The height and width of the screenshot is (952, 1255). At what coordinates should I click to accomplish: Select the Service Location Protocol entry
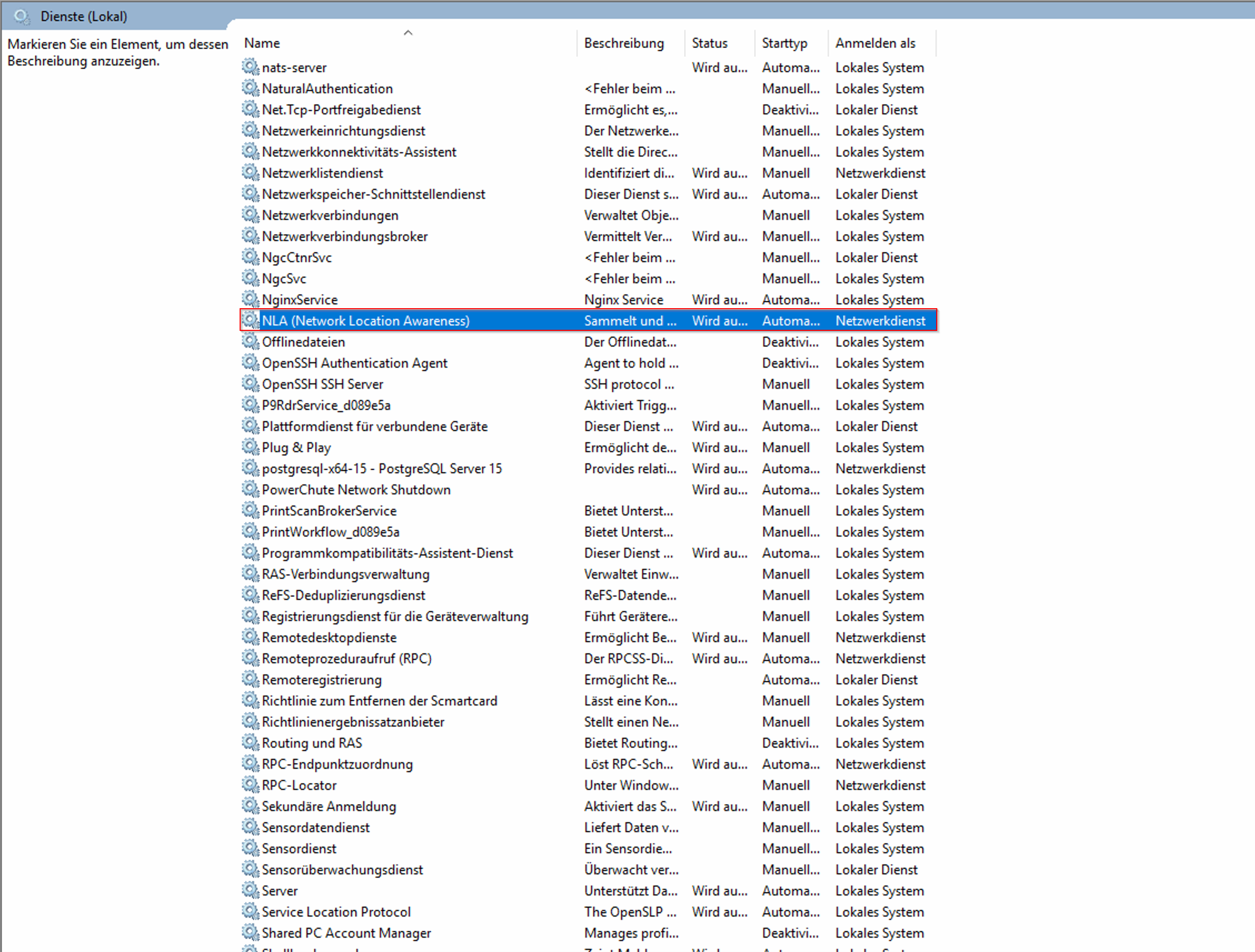(x=336, y=912)
